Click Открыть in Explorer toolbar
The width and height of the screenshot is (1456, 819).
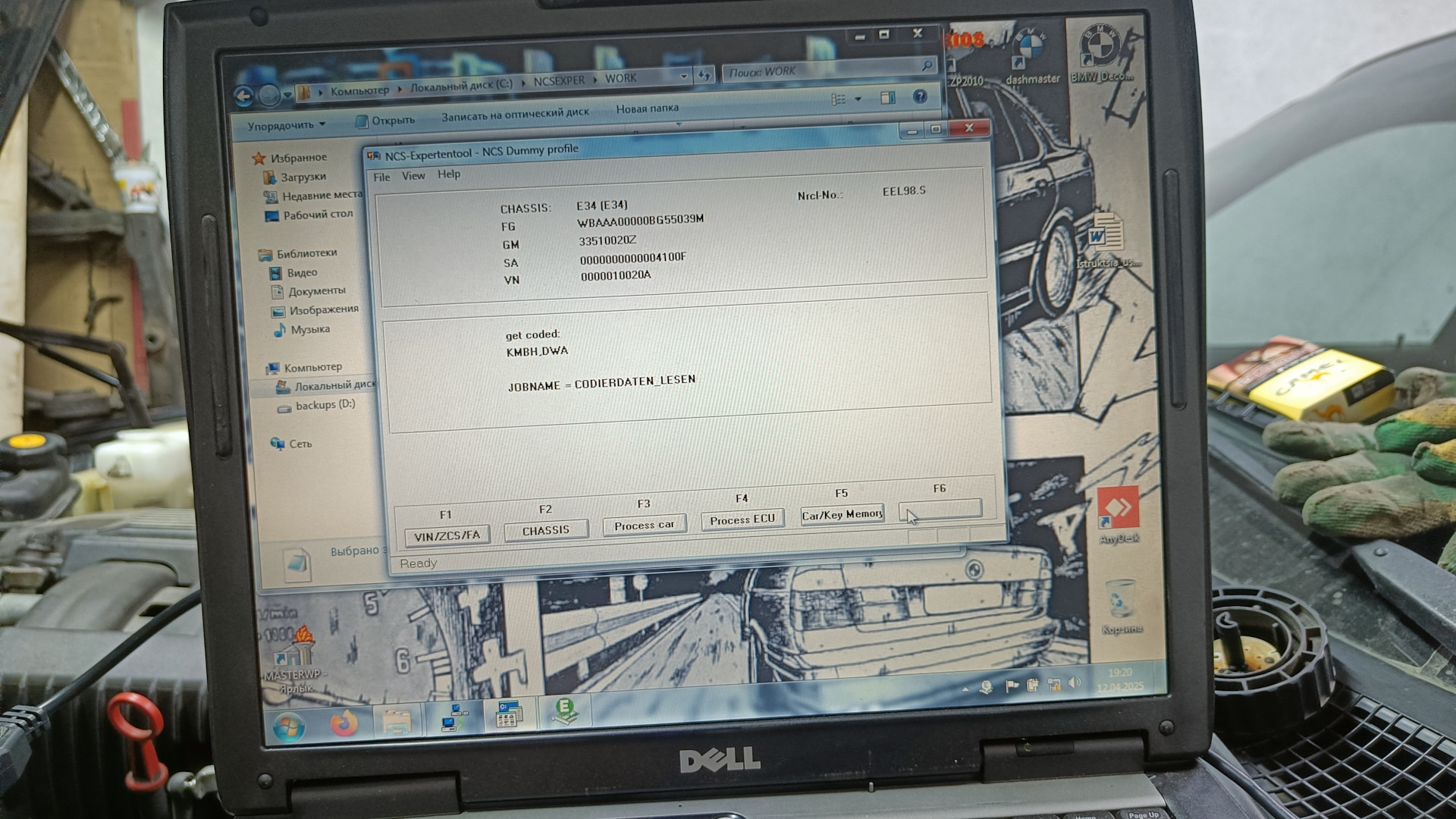385,120
